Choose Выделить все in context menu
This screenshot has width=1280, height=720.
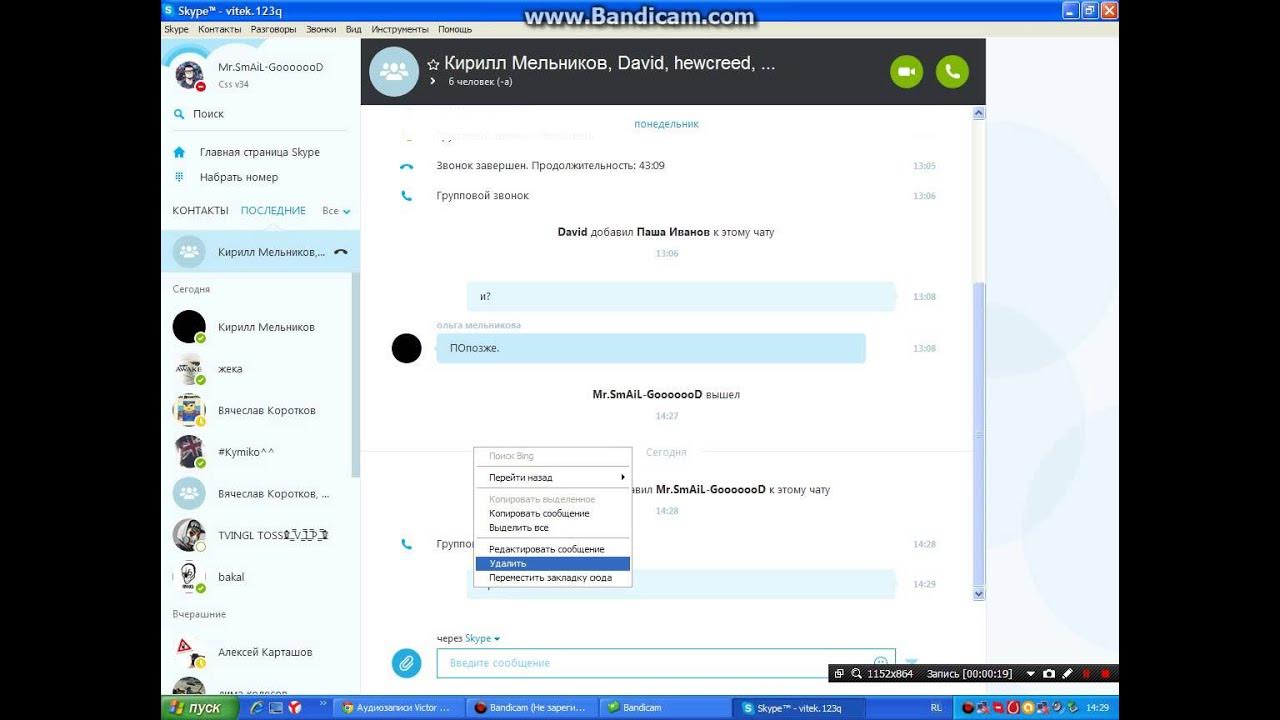click(x=552, y=527)
